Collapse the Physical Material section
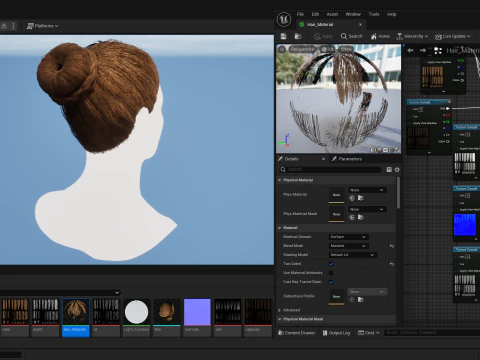480x360 pixels. [279, 180]
